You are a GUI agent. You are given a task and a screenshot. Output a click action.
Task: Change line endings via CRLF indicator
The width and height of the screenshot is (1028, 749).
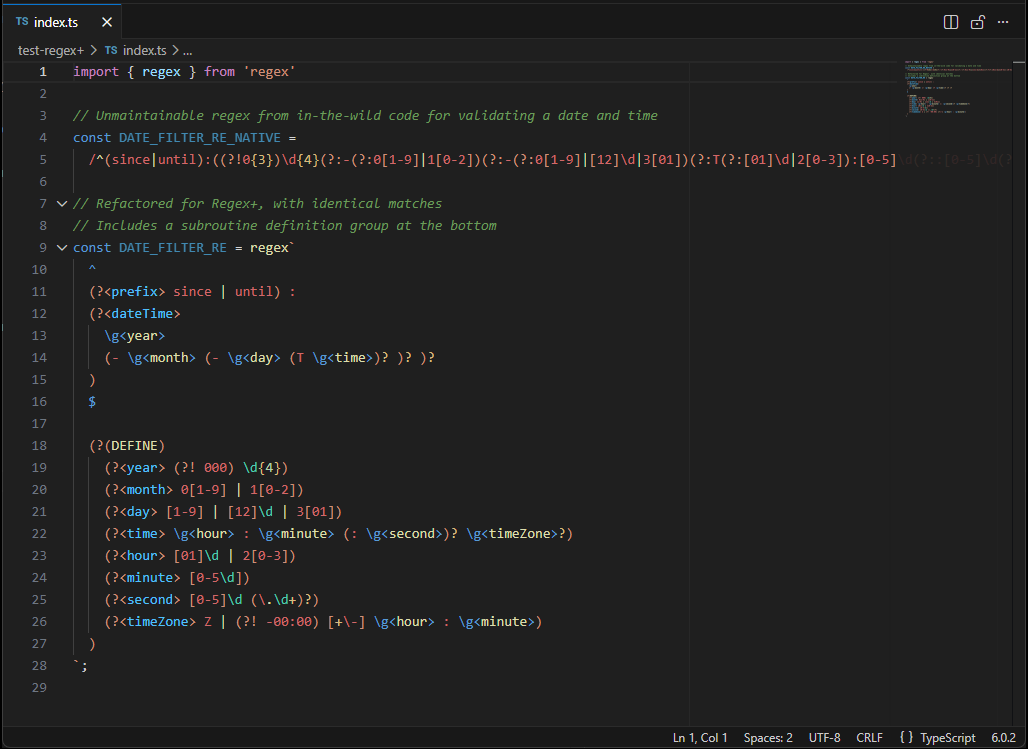pos(869,738)
